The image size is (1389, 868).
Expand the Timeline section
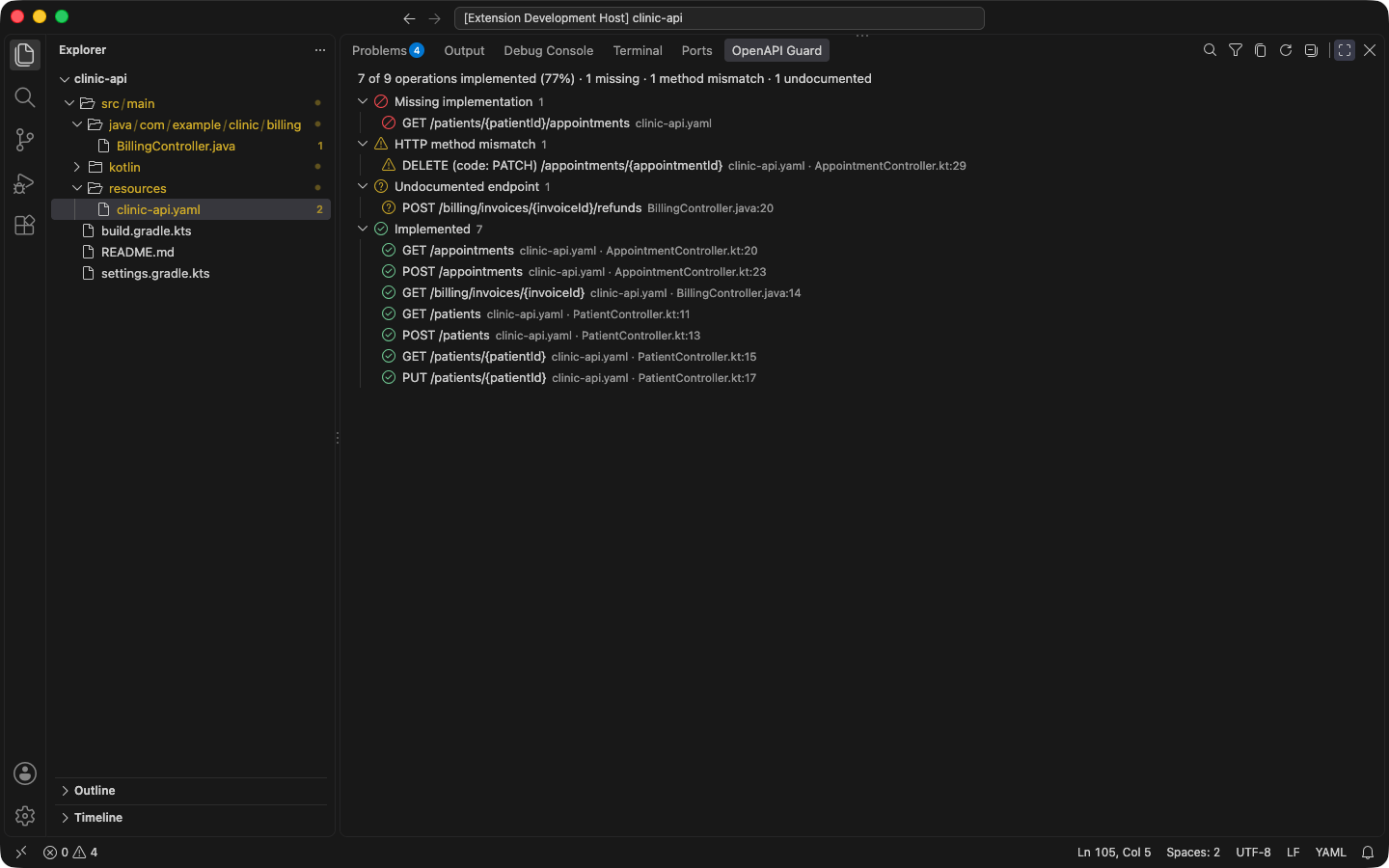(191, 818)
